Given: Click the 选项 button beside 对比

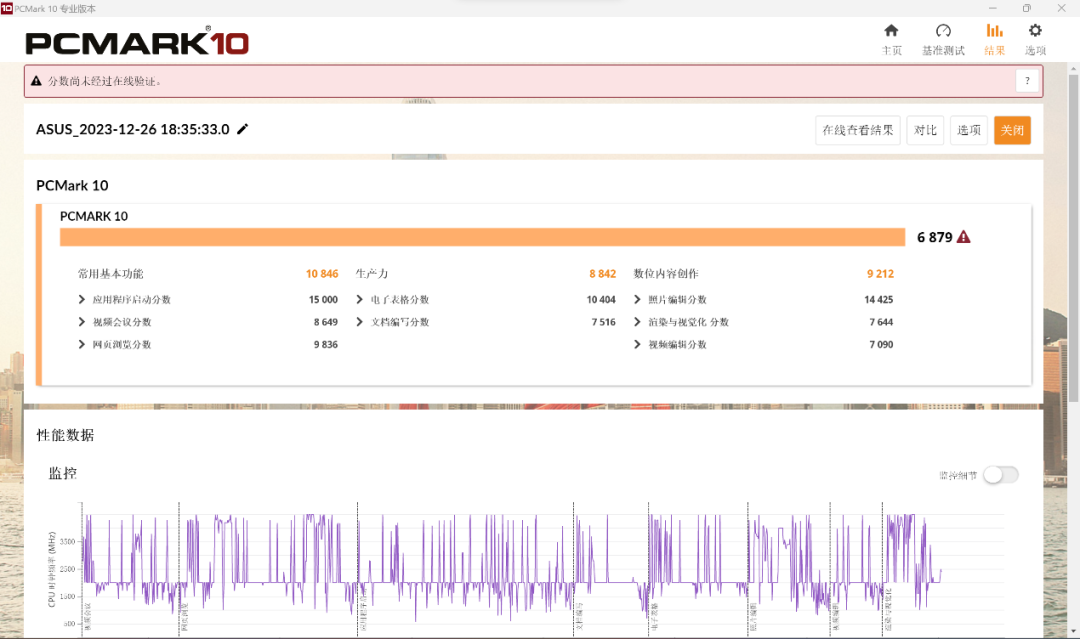Looking at the screenshot, I should click(x=968, y=130).
